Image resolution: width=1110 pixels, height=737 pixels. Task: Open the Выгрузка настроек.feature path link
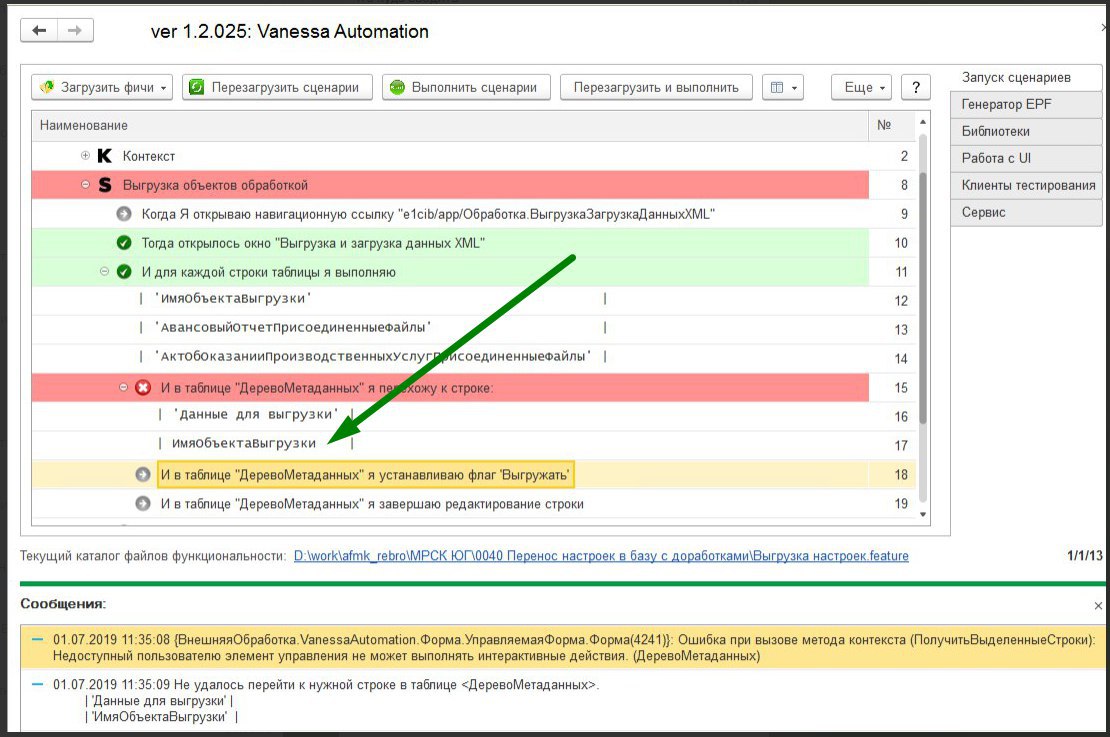(601, 556)
